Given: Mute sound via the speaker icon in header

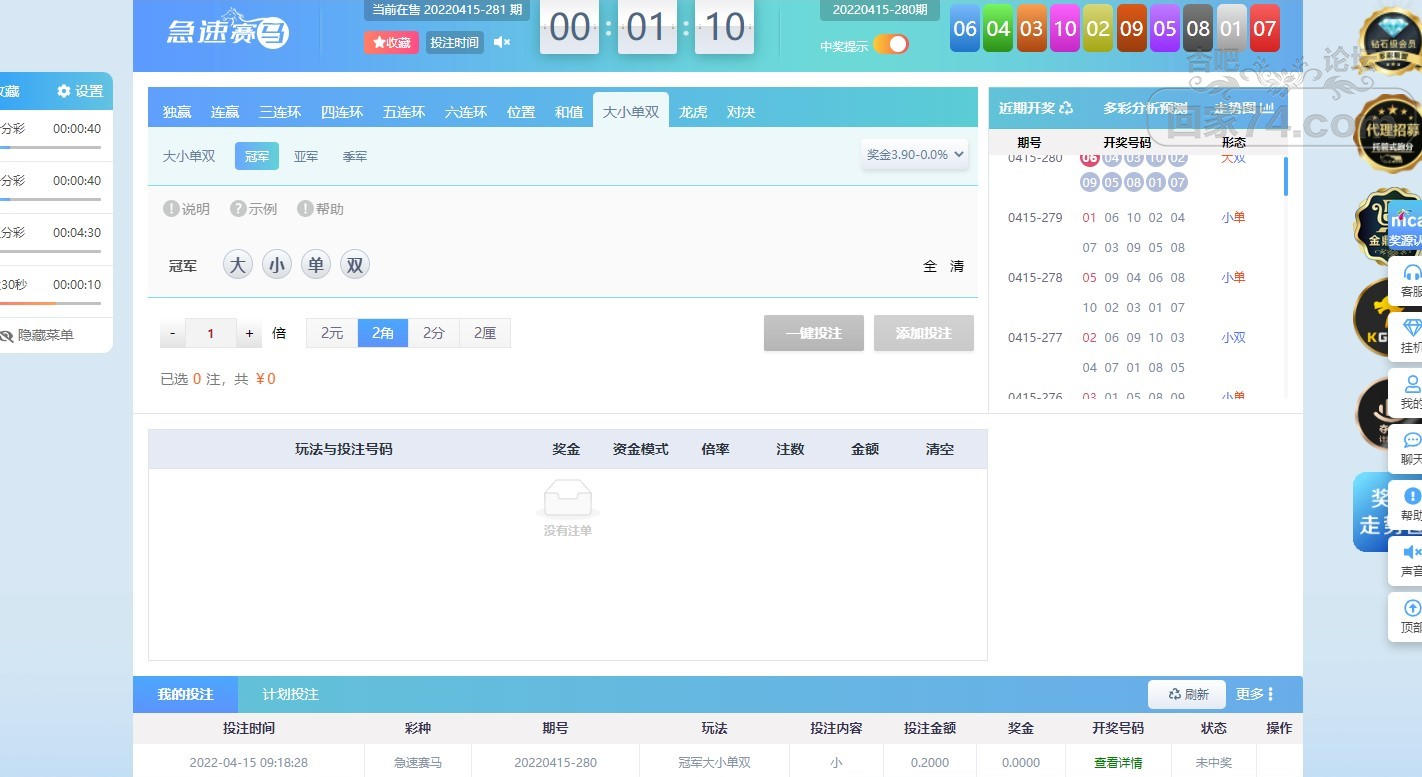Looking at the screenshot, I should pyautogui.click(x=502, y=42).
